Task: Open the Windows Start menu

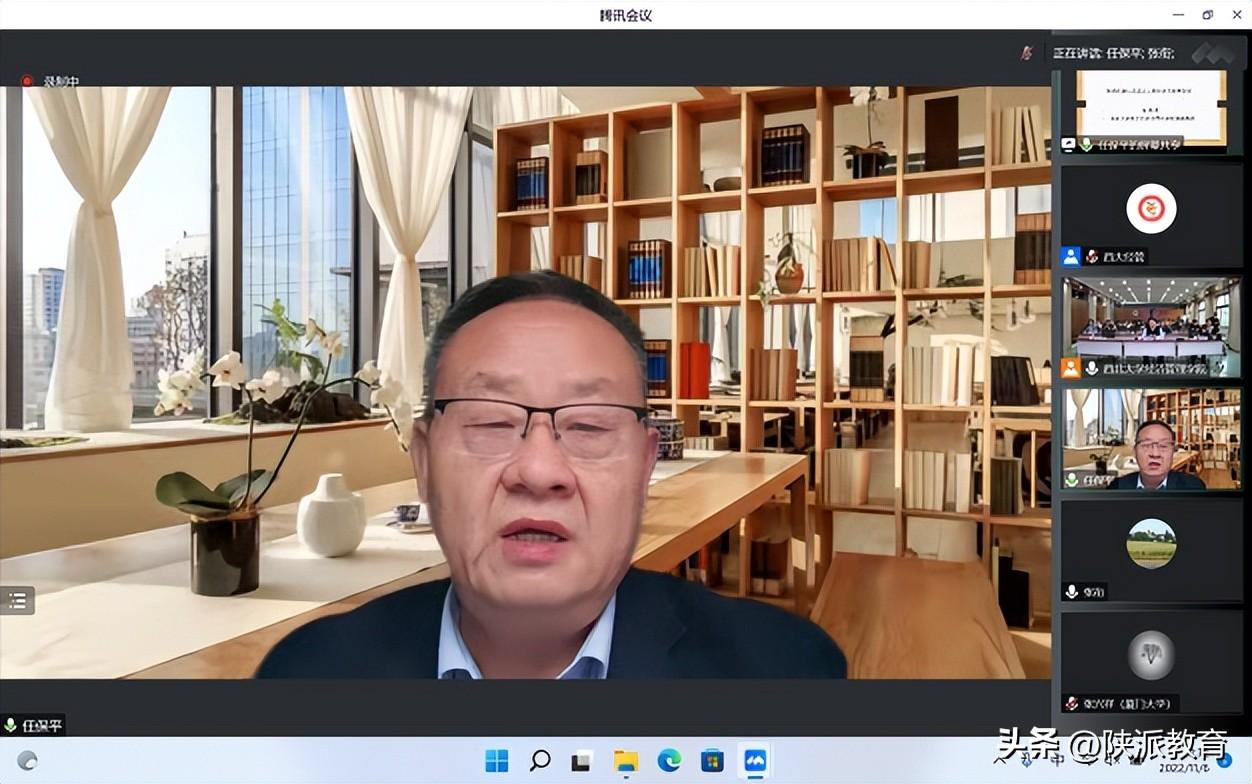Action: 497,761
